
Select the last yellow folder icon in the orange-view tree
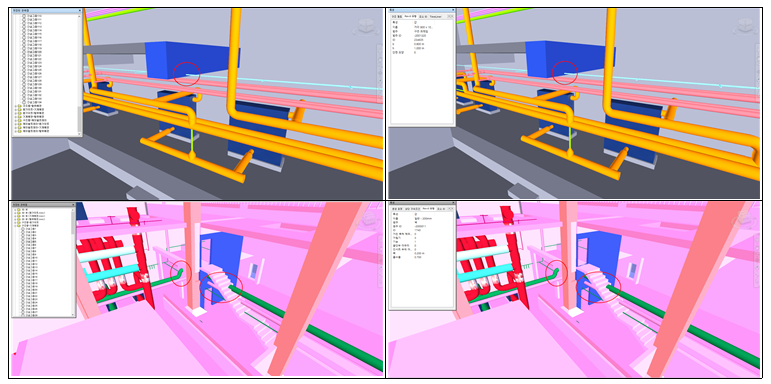click(x=20, y=131)
